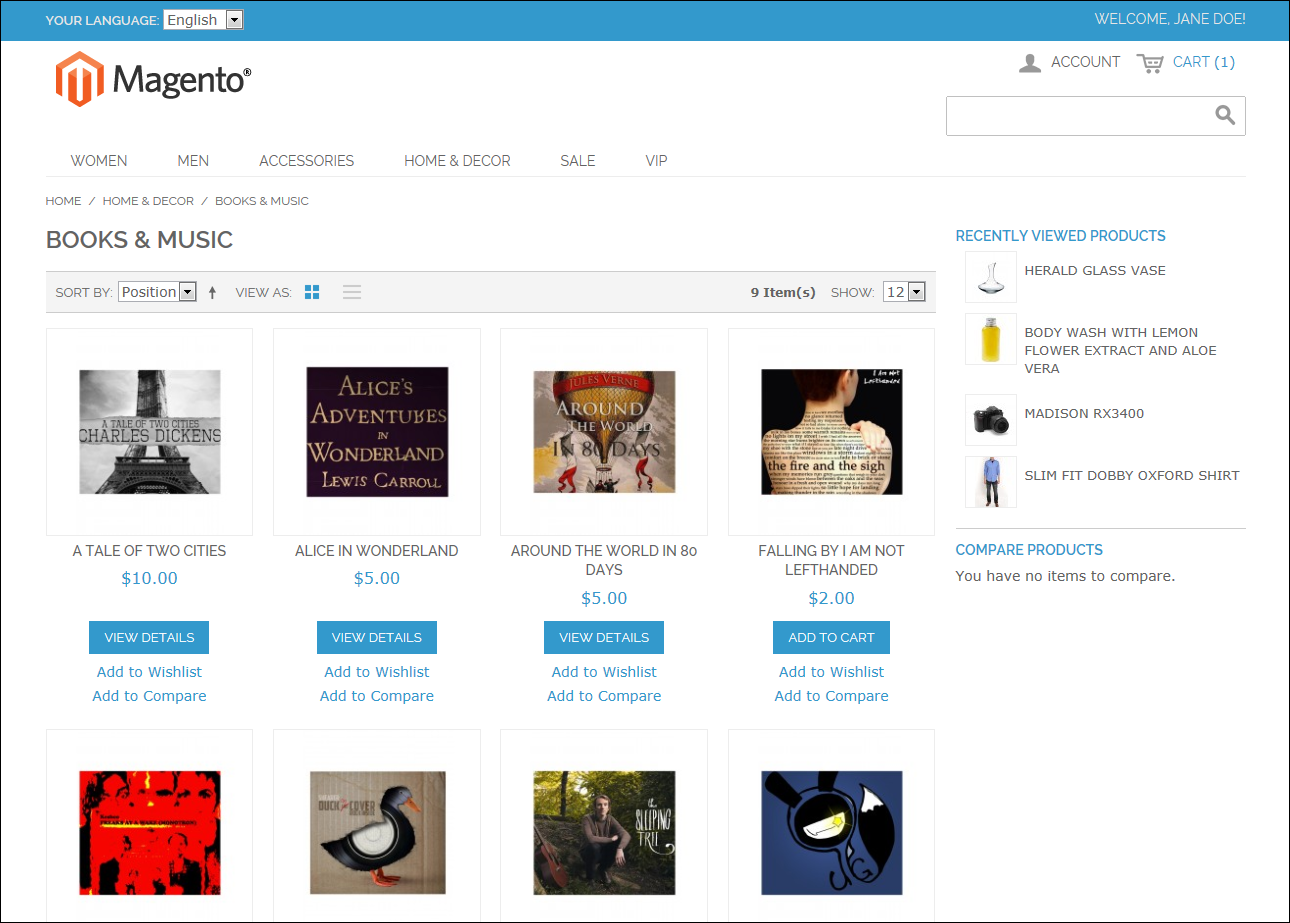Screen dimensions: 1290x923
Task: Click Around the World in 80 Days title
Action: [604, 560]
